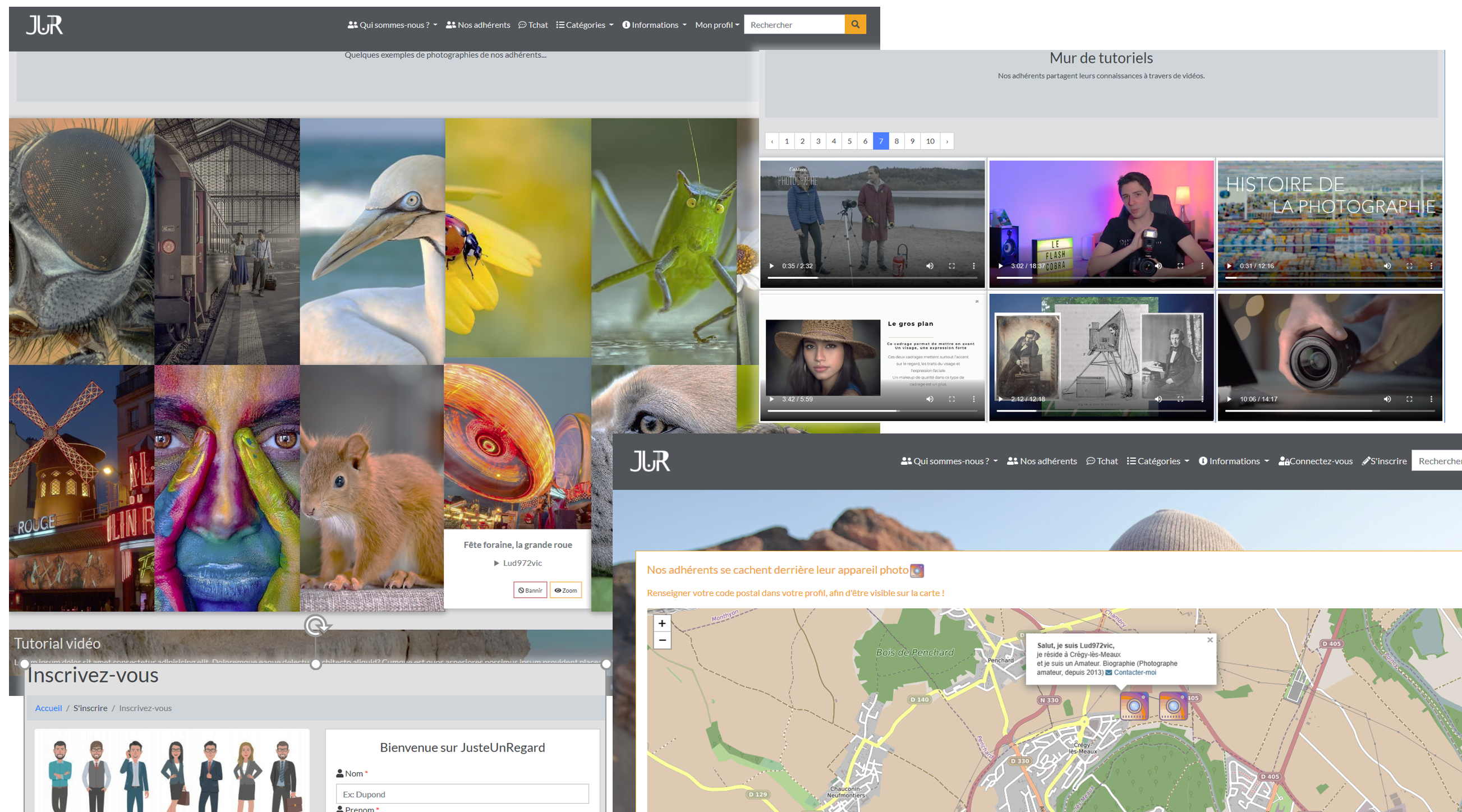Image resolution: width=1462 pixels, height=812 pixels.
Task: Mute the Le Flash Cobra video
Action: point(1158,266)
